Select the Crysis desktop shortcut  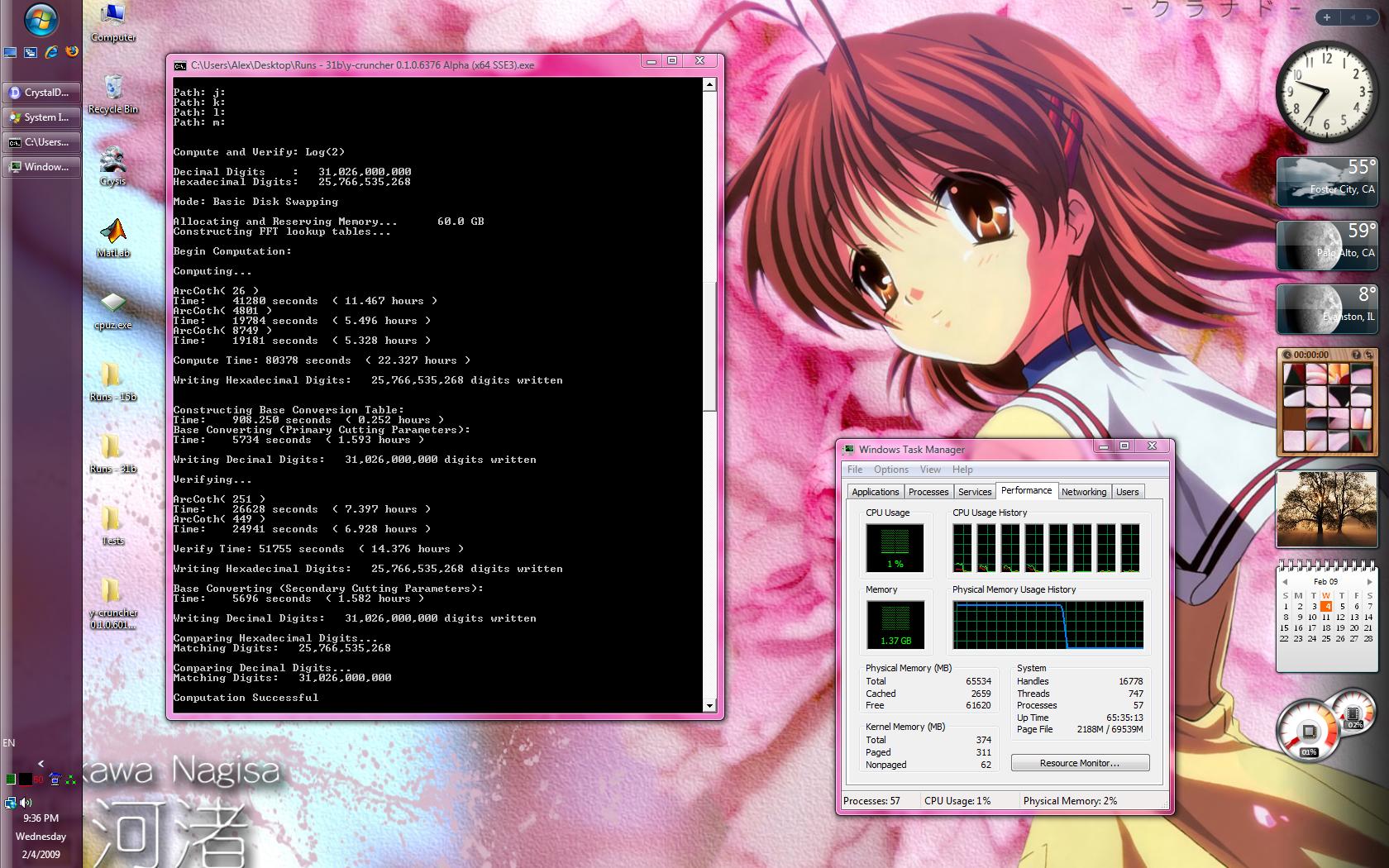113,165
